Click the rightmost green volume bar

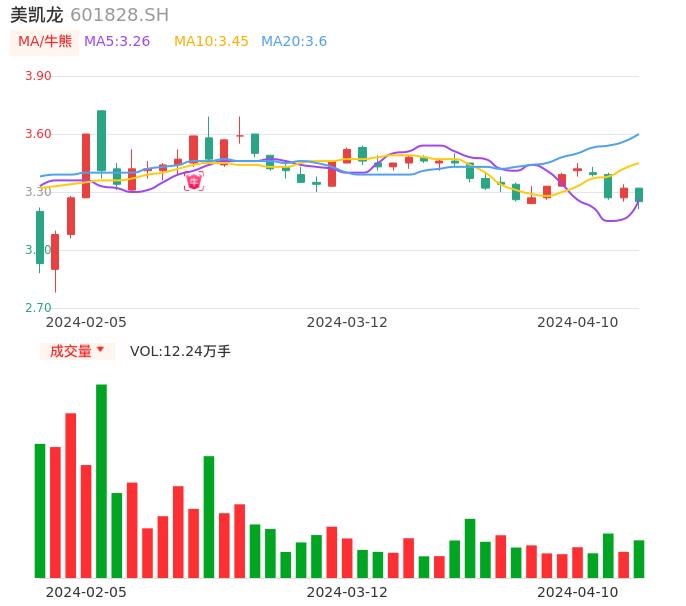(x=639, y=559)
